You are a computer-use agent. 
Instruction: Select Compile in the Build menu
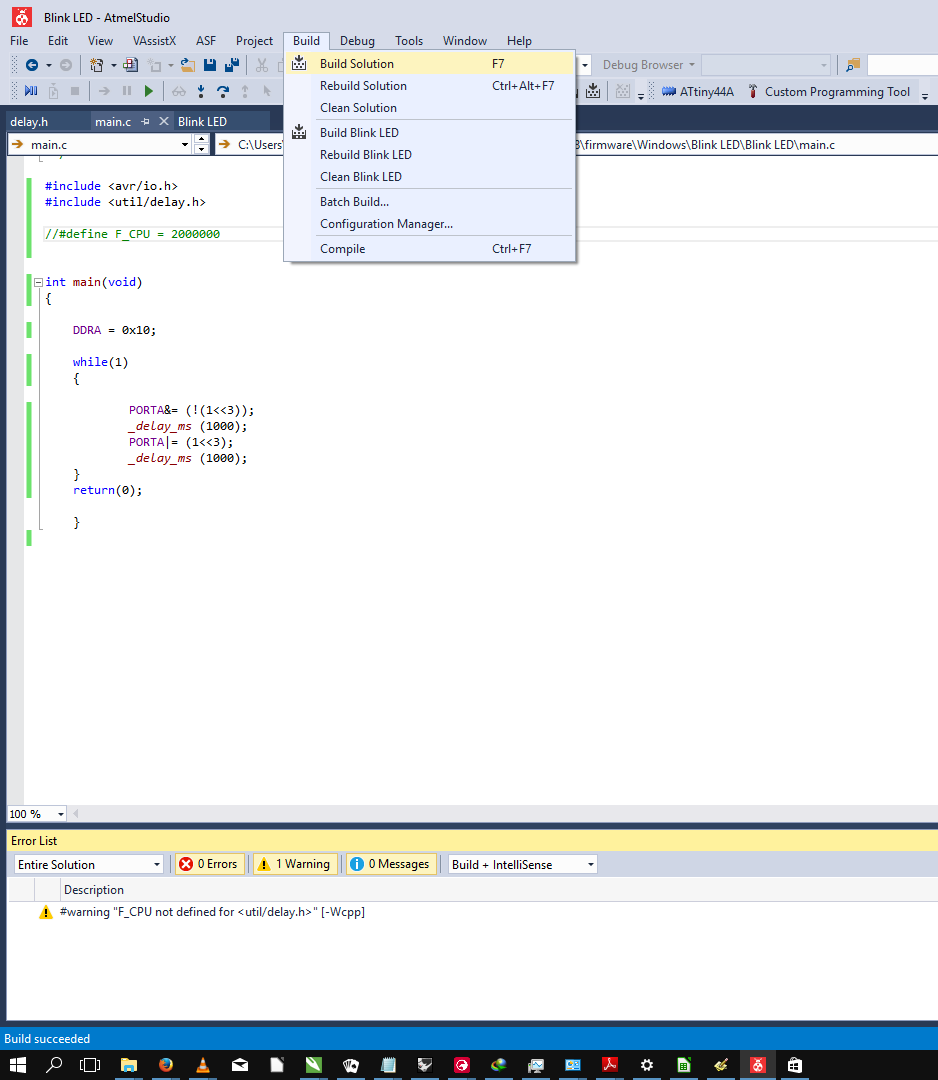(x=430, y=249)
